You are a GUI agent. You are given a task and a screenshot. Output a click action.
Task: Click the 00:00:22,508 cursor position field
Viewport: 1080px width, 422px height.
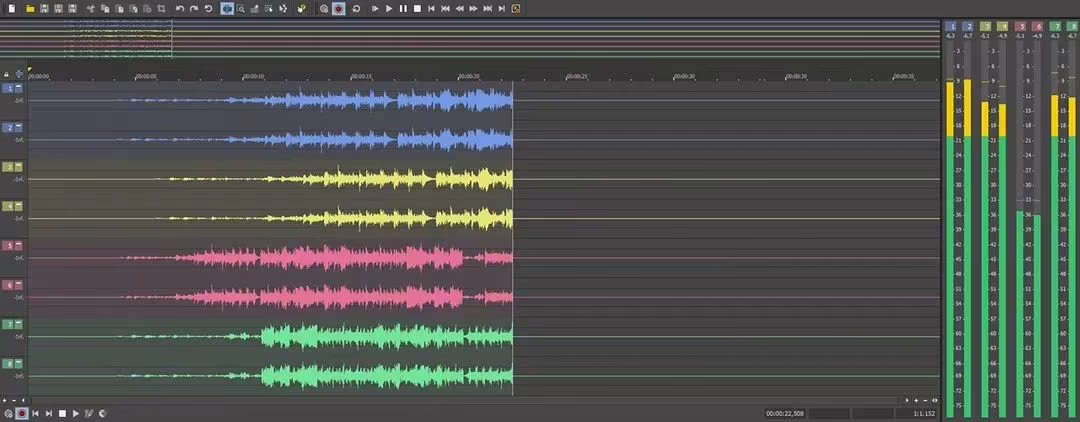click(x=785, y=414)
